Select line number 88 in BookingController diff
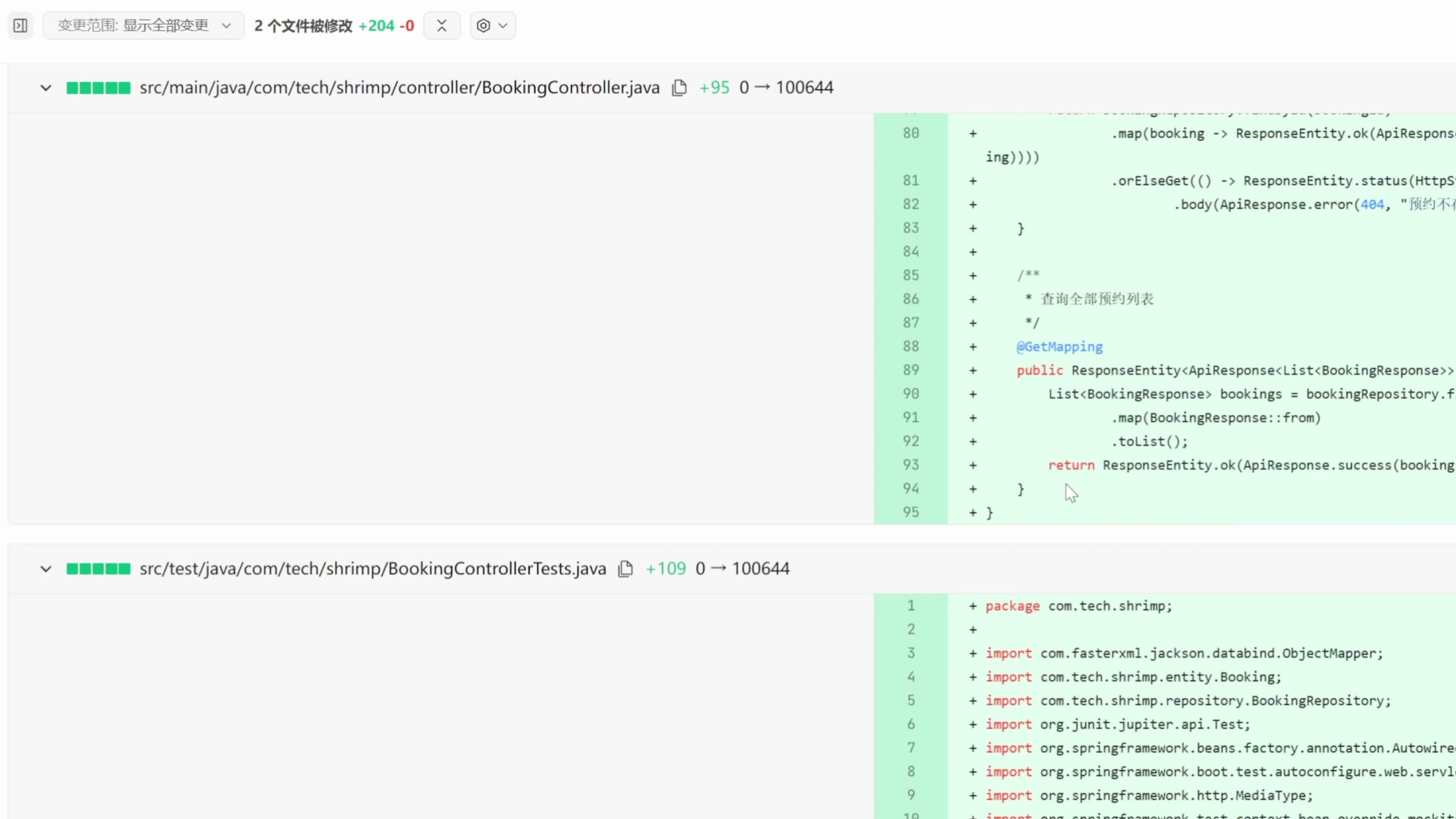 910,347
